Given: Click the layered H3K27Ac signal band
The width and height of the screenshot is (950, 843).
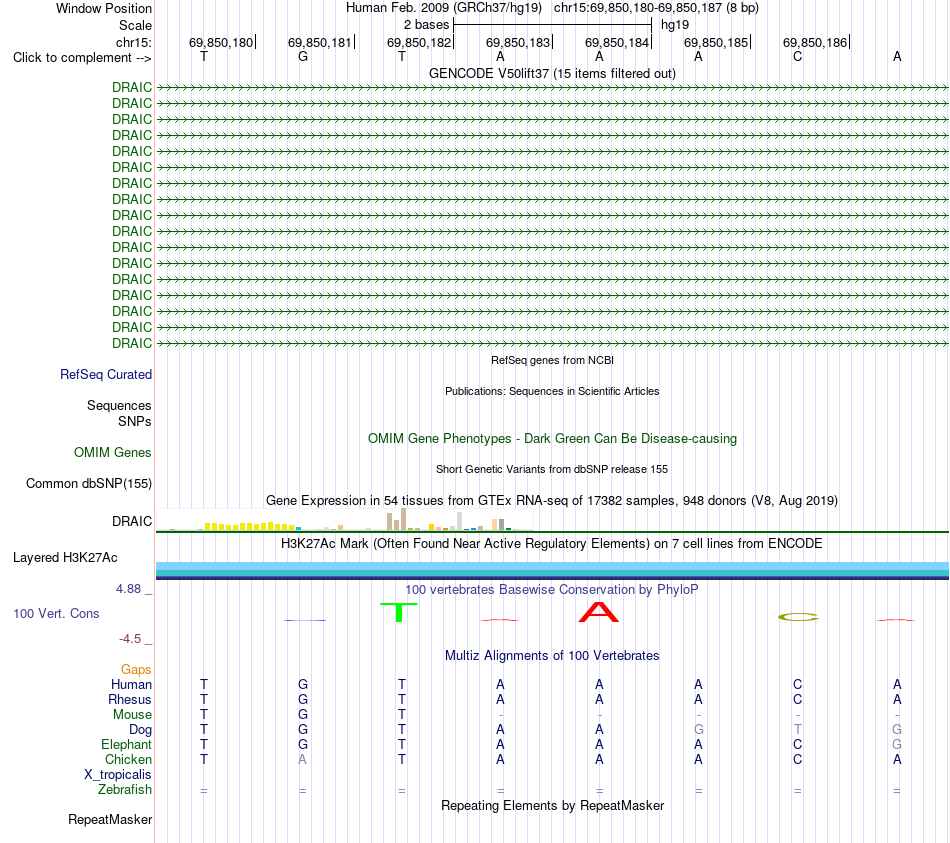Looking at the screenshot, I should 552,570.
